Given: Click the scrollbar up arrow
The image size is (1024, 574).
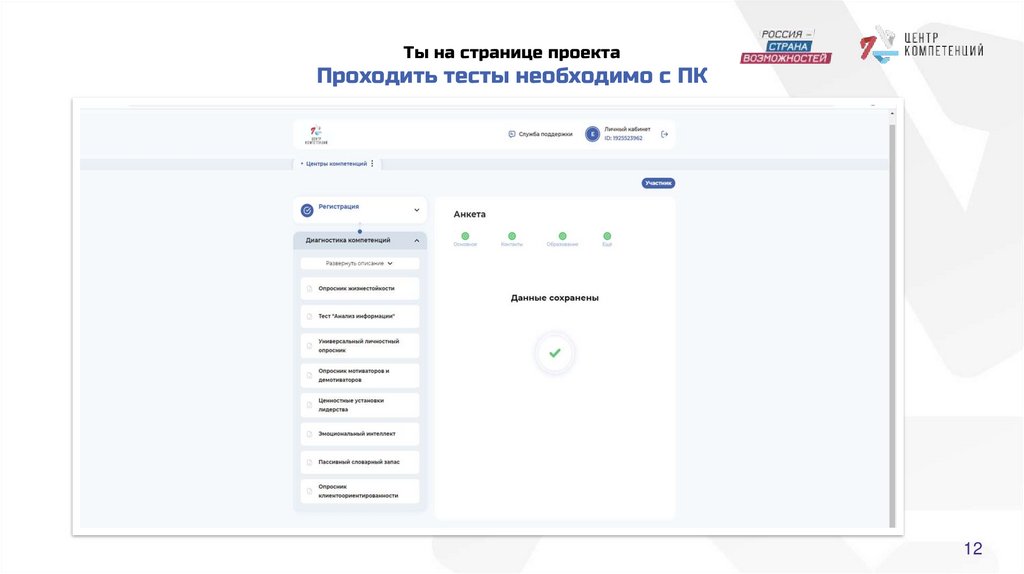Looking at the screenshot, I should coord(892,114).
